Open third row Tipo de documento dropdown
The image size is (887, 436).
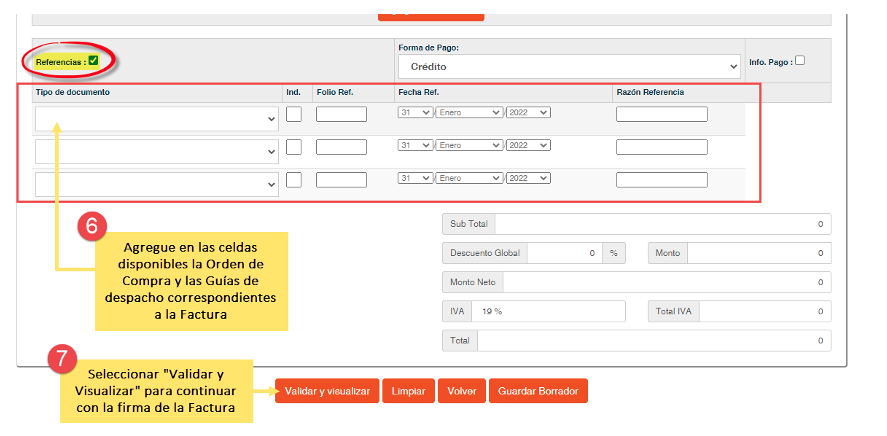tap(157, 184)
